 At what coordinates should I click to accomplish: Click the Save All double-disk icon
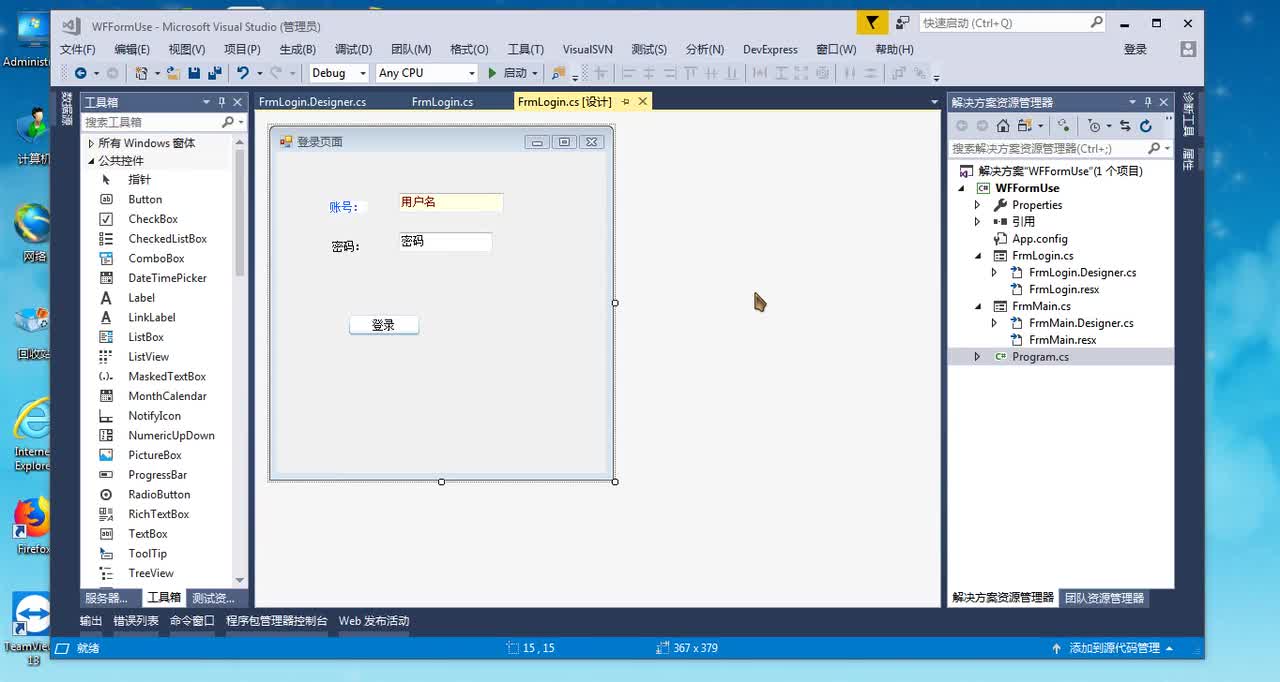coord(214,73)
